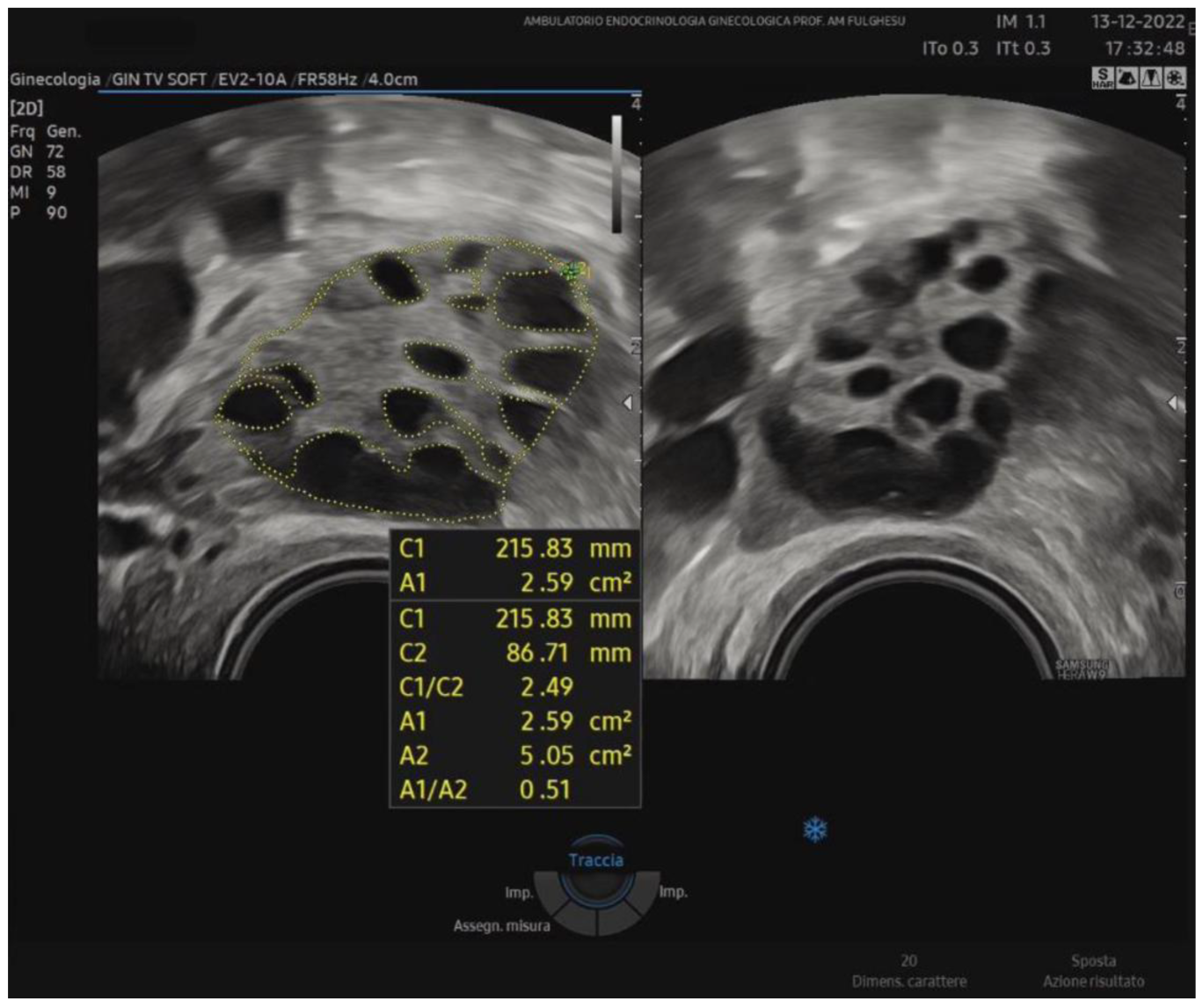Screen dimensions: 1203x1008
Task: Click the film reel cine icon
Action: (x=1174, y=77)
